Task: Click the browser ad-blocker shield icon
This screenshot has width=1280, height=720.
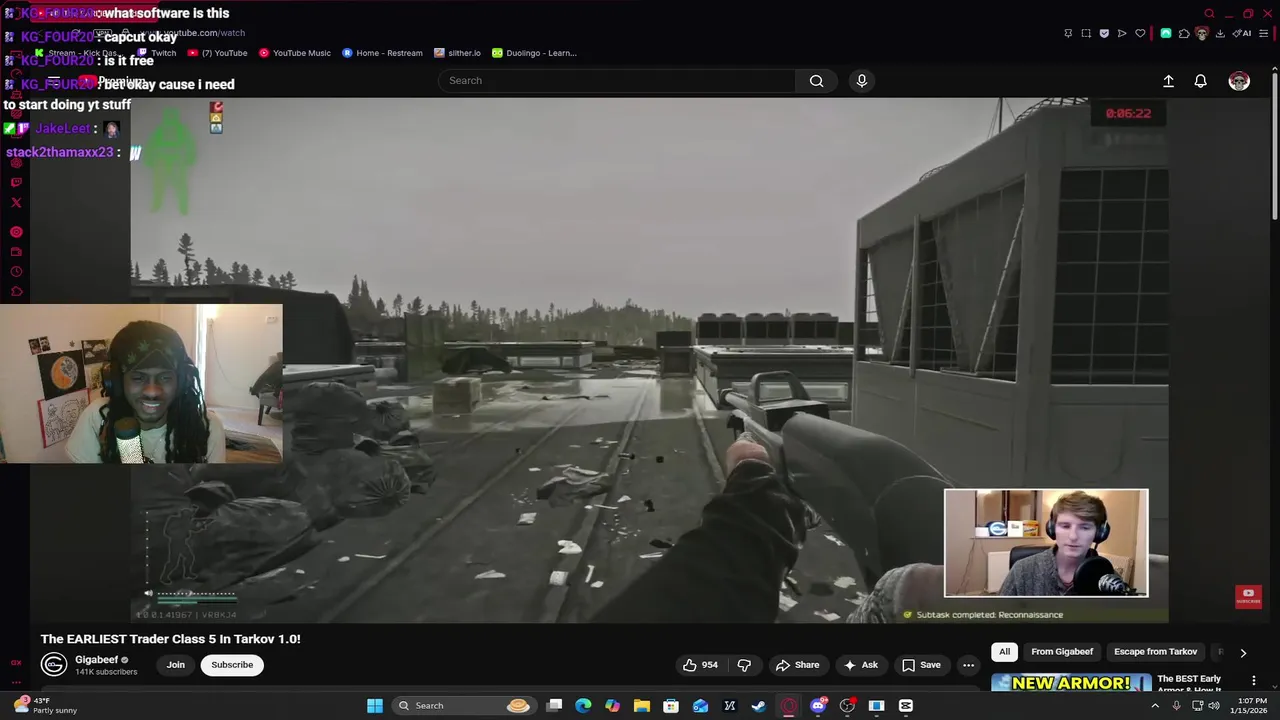Action: [x=1104, y=33]
